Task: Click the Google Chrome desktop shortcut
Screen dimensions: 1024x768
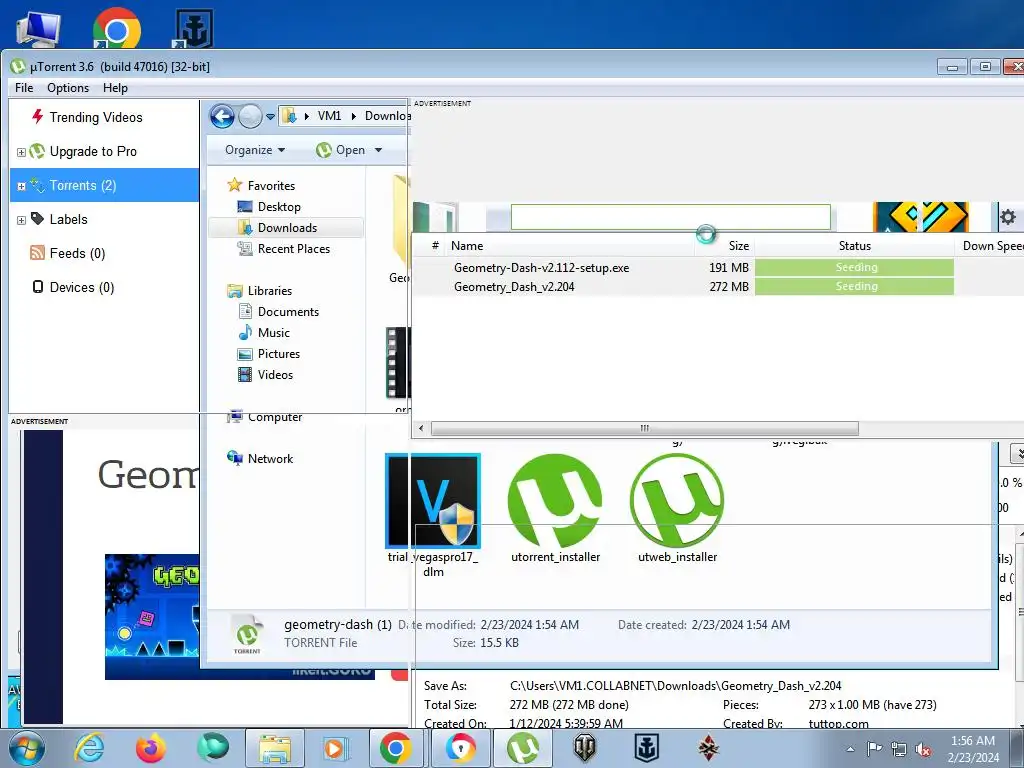Action: [116, 29]
